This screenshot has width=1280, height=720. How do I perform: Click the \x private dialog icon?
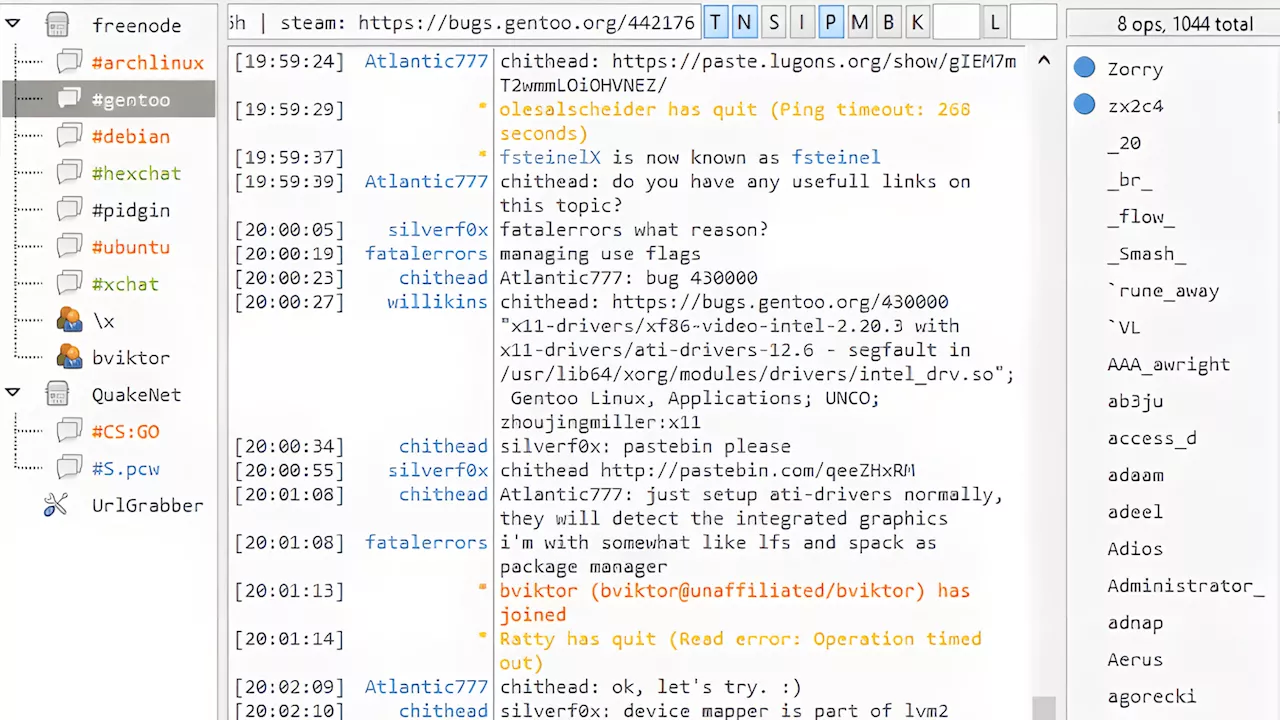[x=69, y=320]
